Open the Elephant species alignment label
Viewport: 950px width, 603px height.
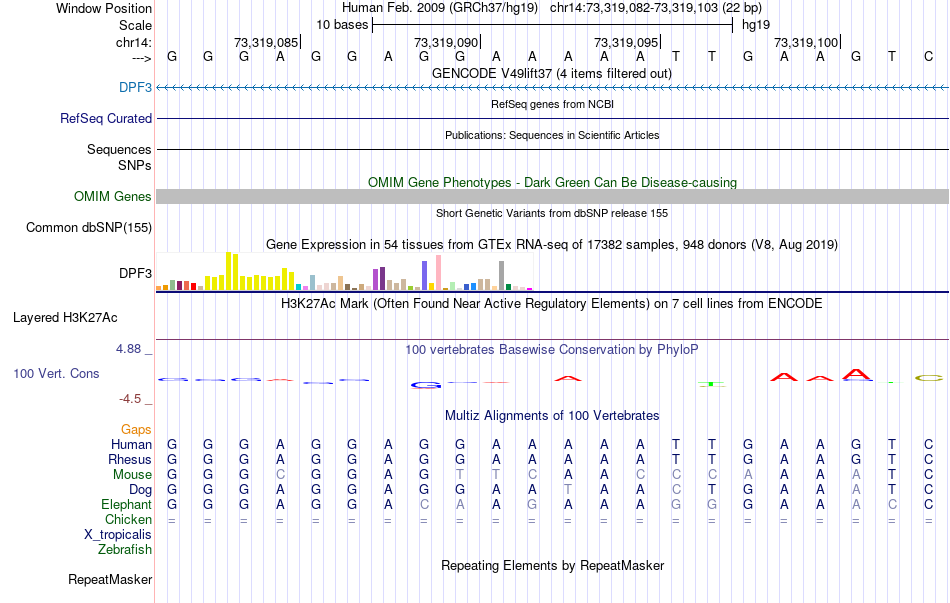[126, 505]
